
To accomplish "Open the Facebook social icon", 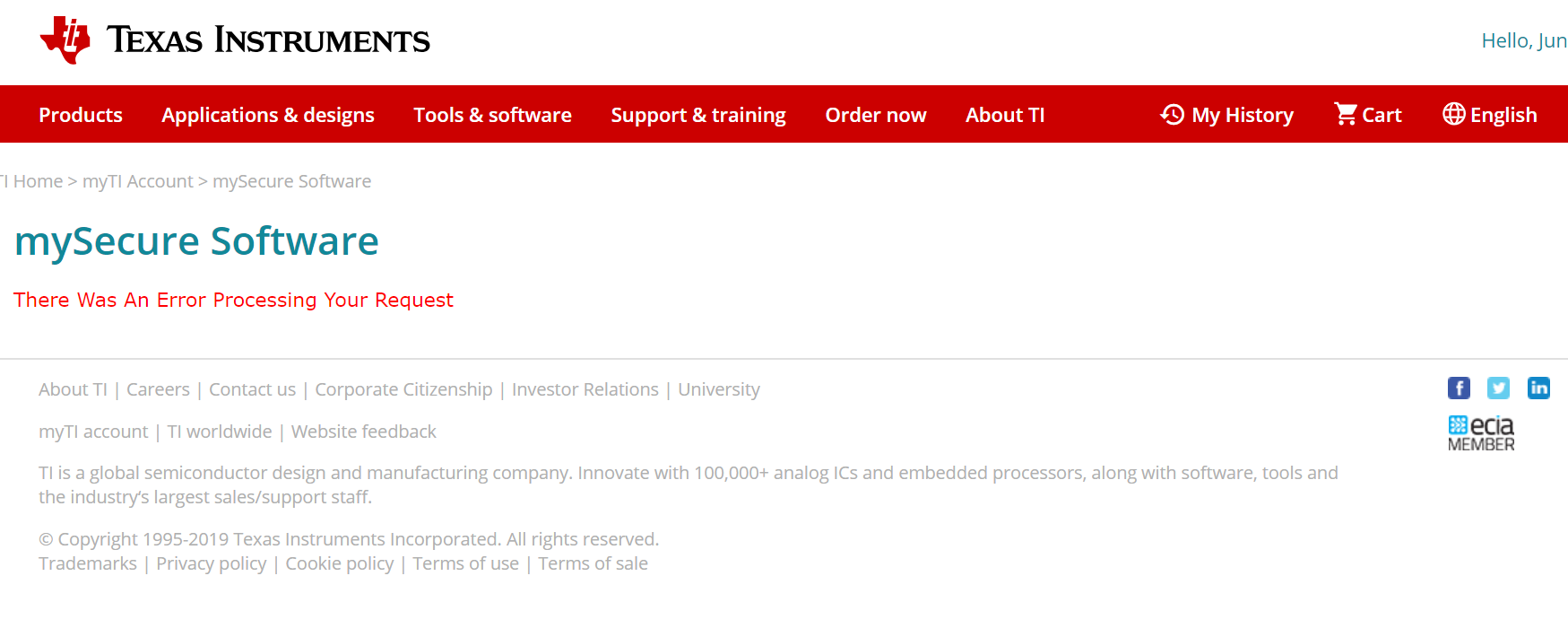I will click(x=1459, y=388).
